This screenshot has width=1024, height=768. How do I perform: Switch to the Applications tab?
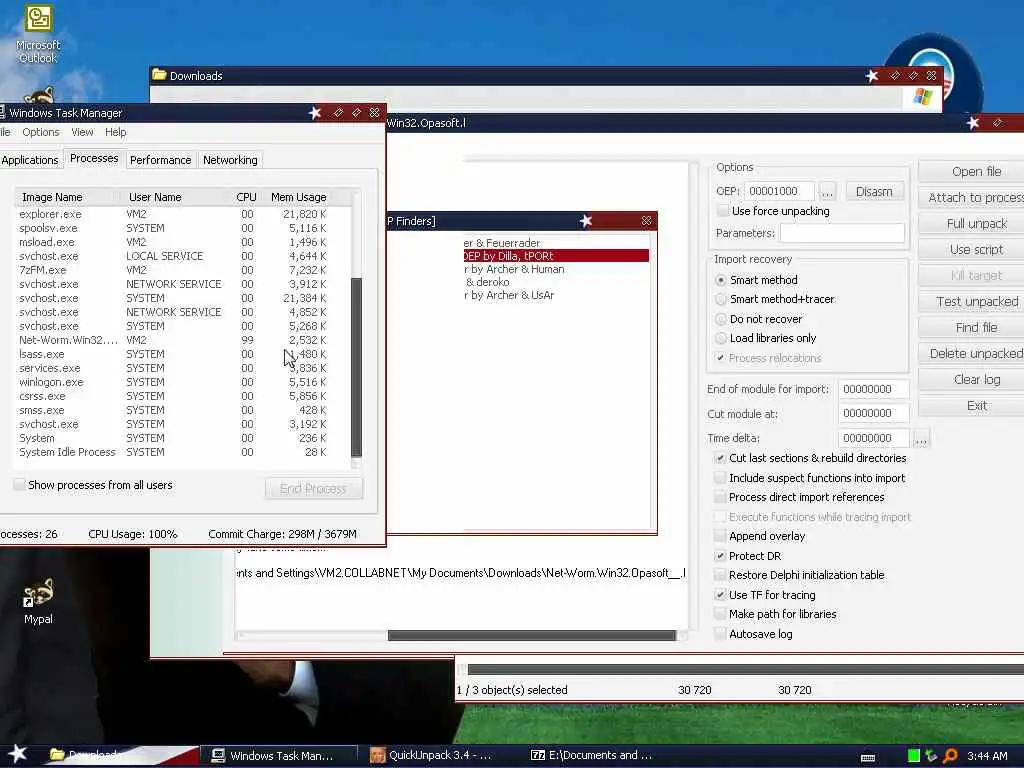[x=29, y=160]
